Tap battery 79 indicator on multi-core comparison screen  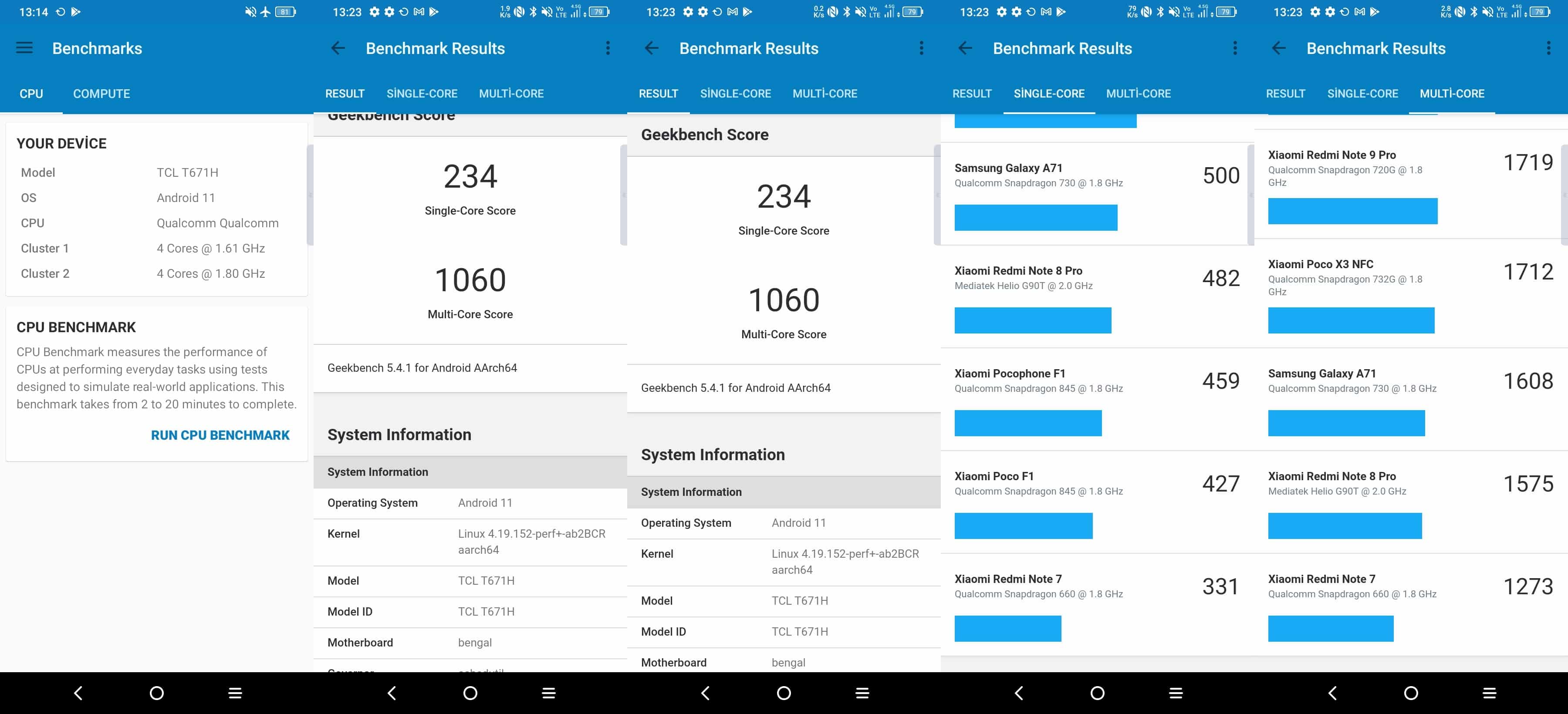[1539, 12]
